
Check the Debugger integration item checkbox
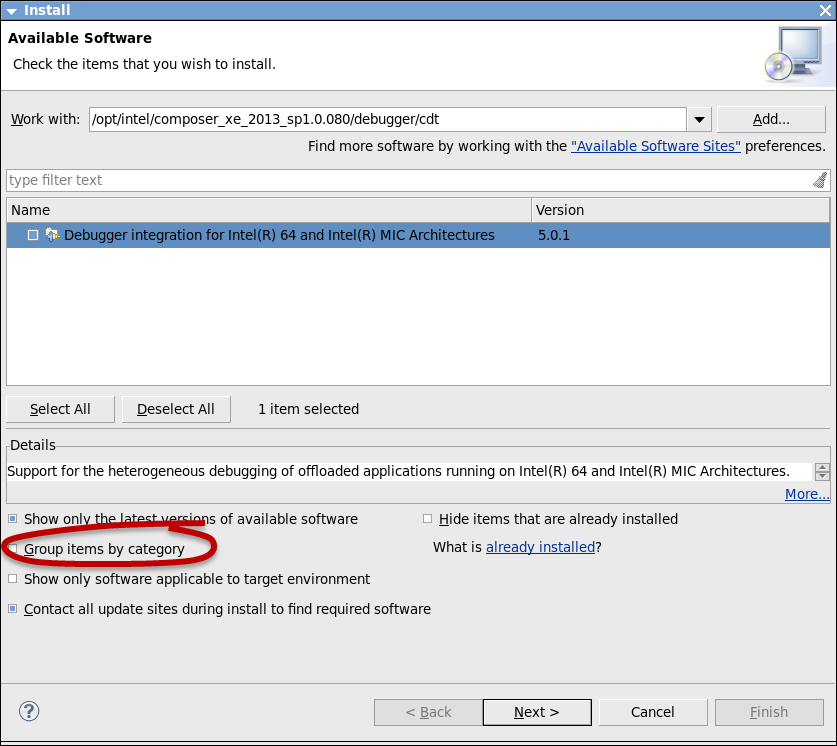33,235
